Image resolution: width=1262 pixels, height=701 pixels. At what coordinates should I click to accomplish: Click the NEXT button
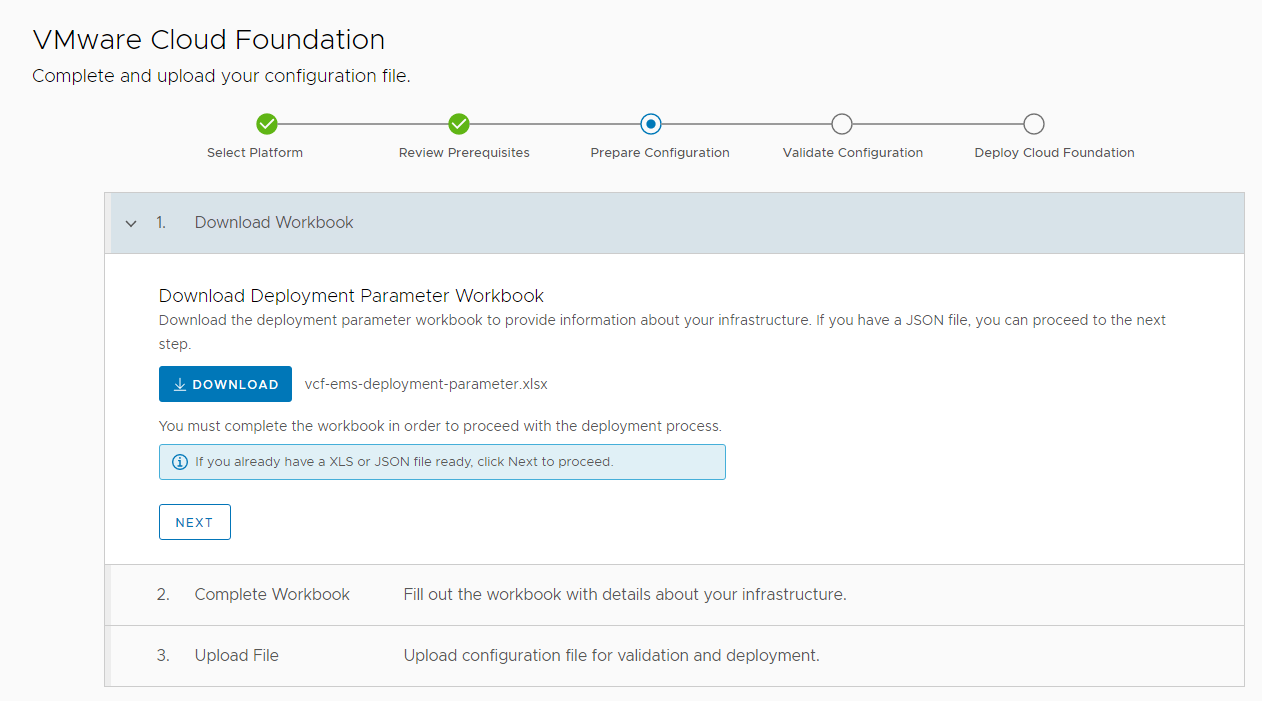195,522
